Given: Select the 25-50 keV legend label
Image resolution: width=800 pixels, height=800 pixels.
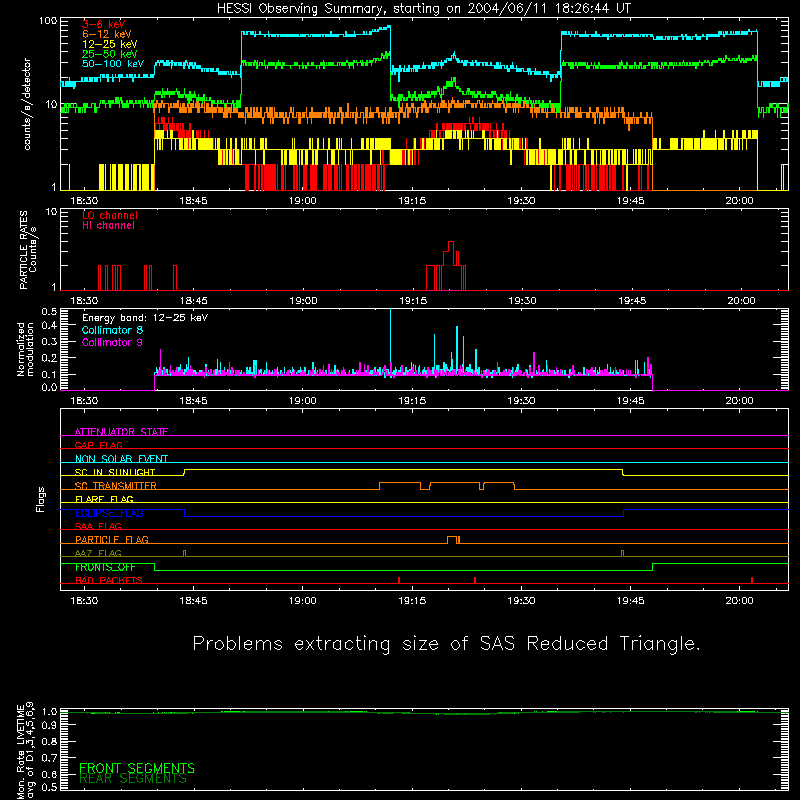Looking at the screenshot, I should pyautogui.click(x=109, y=54).
